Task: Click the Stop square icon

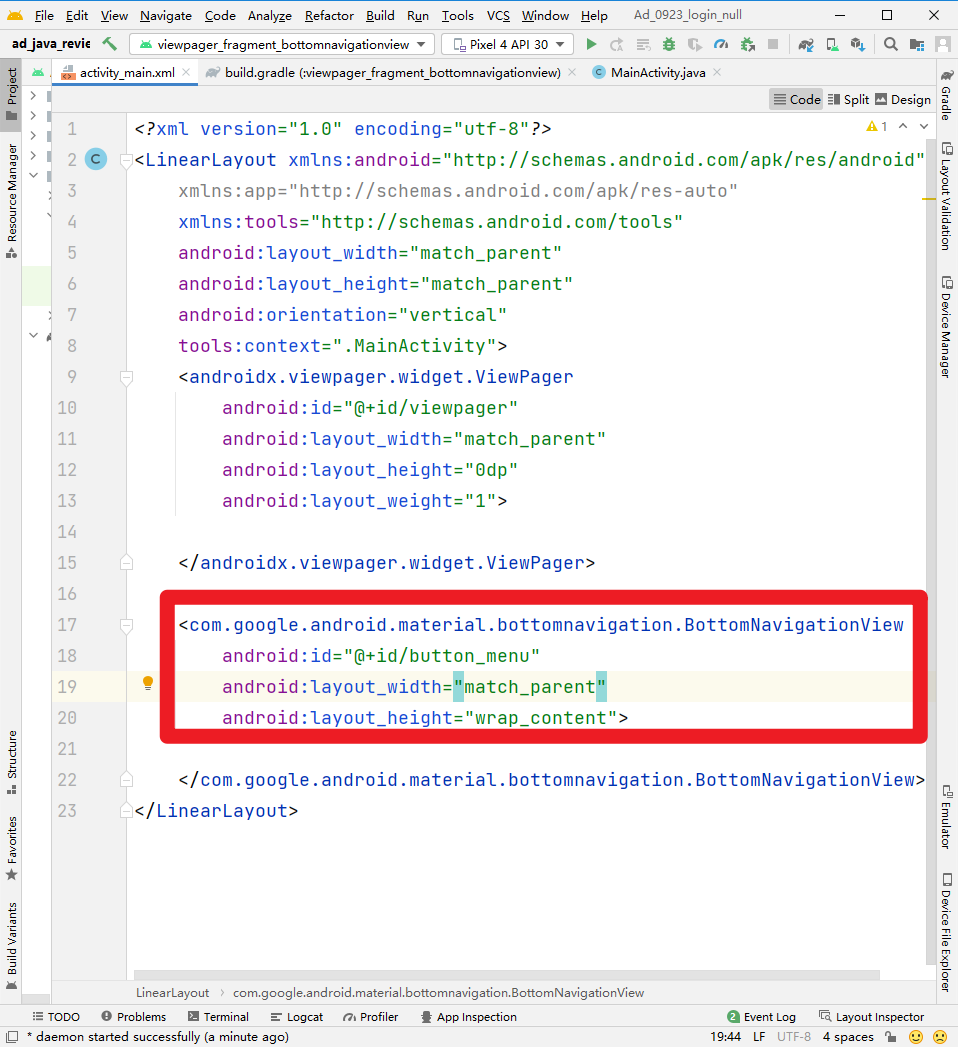Action: pos(773,44)
